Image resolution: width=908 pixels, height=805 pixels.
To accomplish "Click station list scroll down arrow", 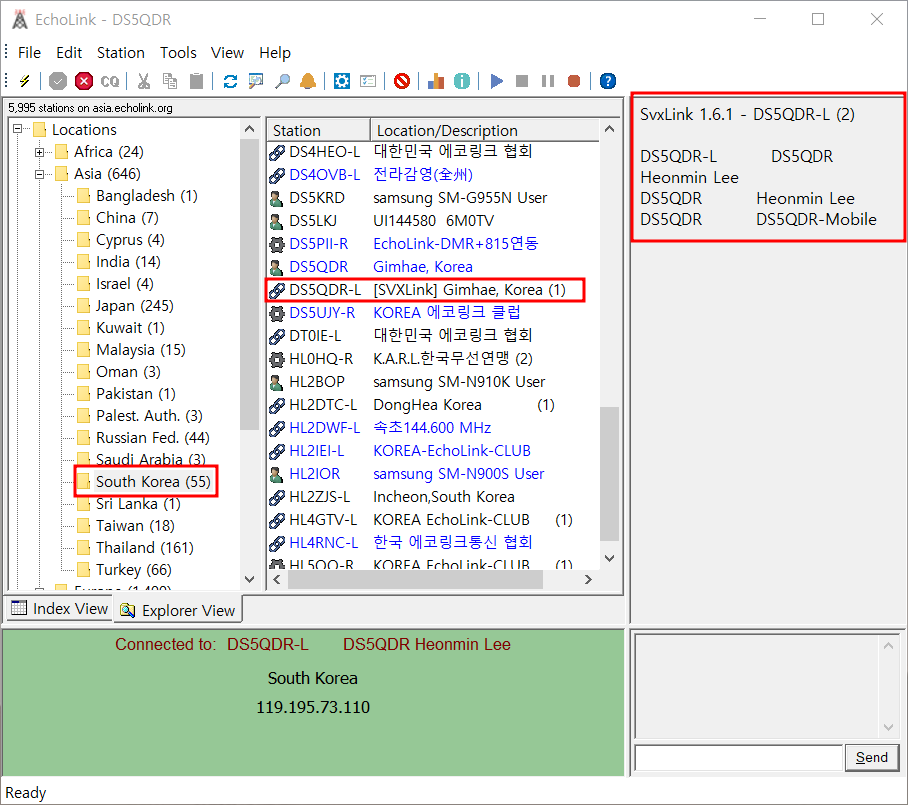I will tap(609, 558).
